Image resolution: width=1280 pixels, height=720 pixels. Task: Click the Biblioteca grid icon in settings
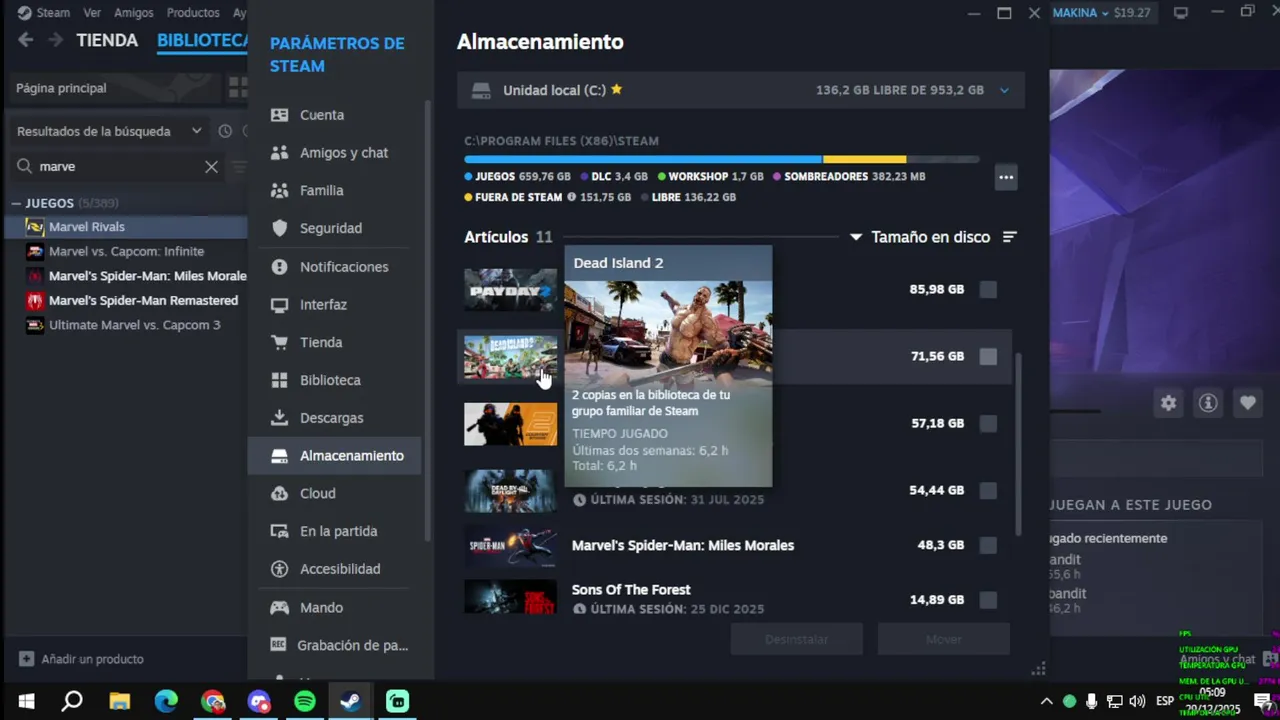click(280, 380)
